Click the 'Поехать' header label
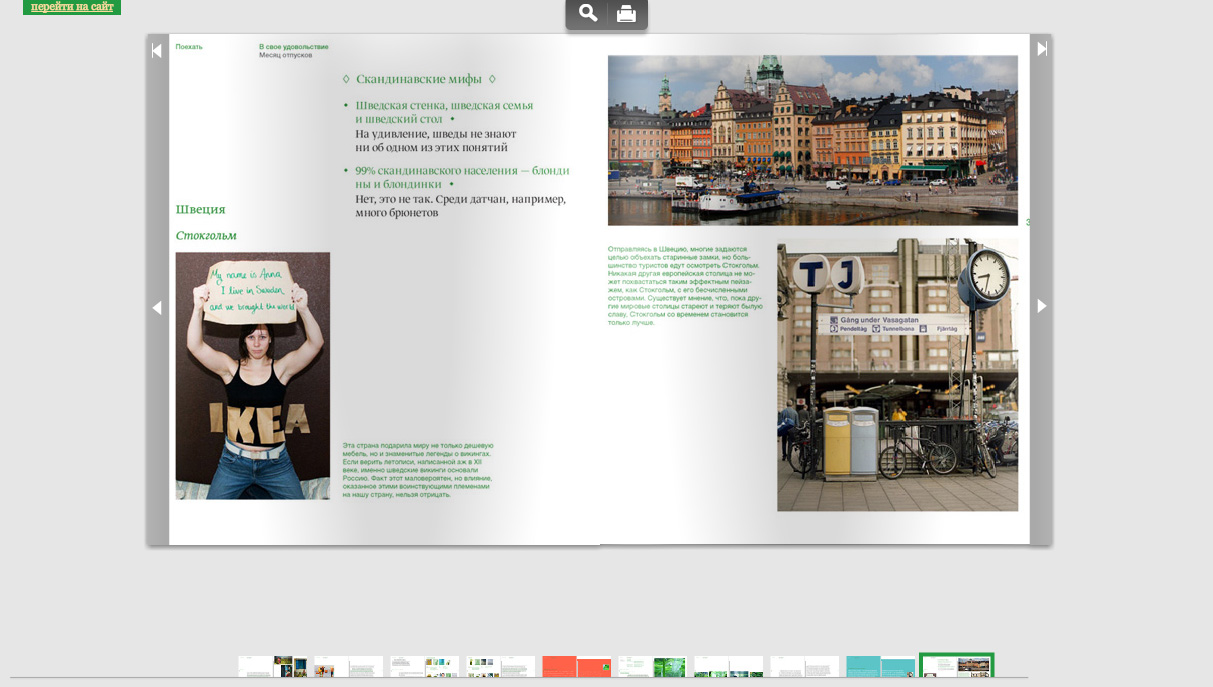This screenshot has height=687, width=1213. pos(189,47)
